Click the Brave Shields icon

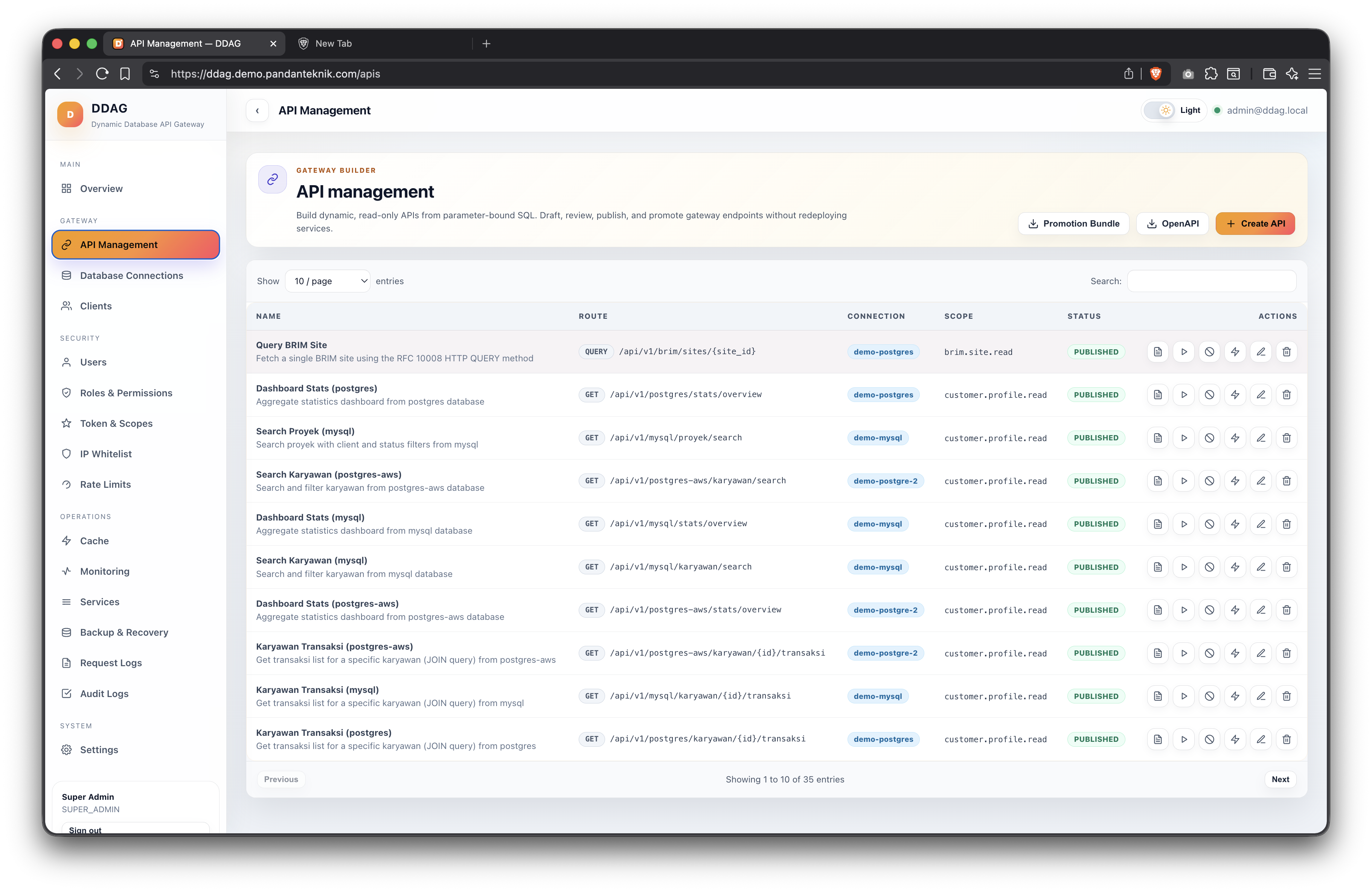tap(1156, 74)
